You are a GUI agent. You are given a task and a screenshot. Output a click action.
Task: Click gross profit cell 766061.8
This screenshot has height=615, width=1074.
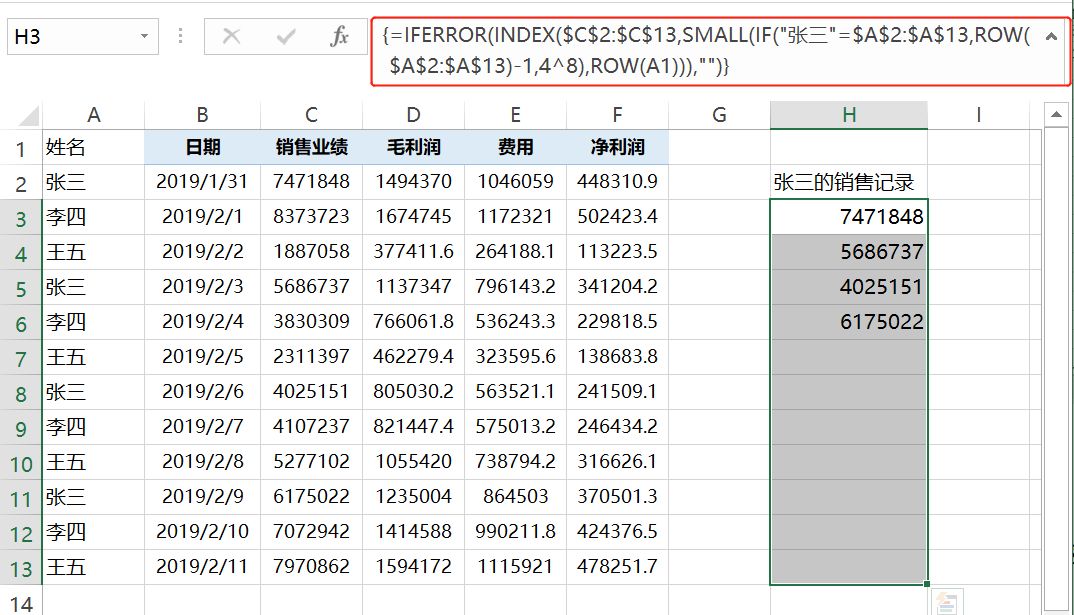[414, 322]
